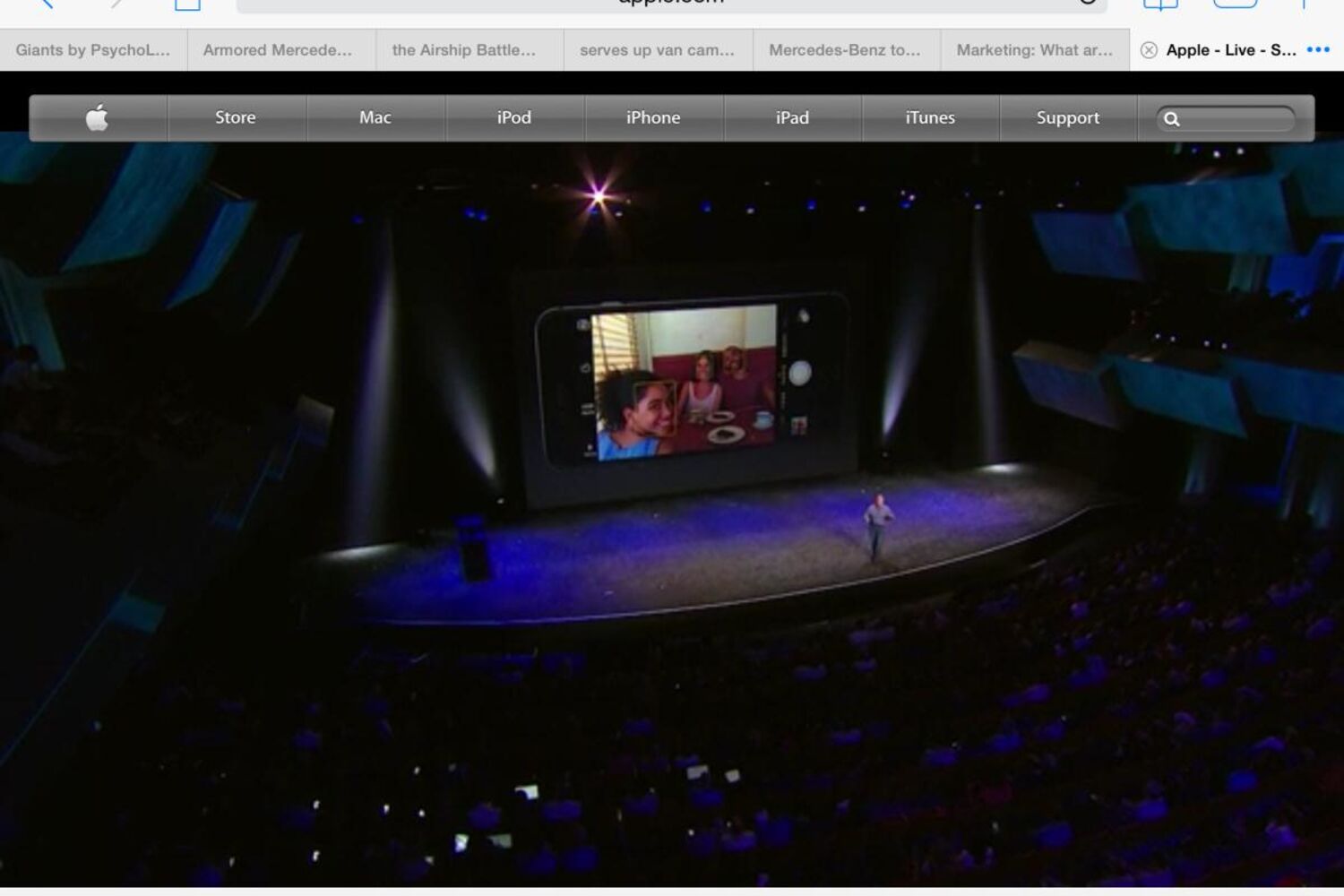Viewport: 1344px width, 896px height.
Task: Open the serves up van cam... tab
Action: 658,50
